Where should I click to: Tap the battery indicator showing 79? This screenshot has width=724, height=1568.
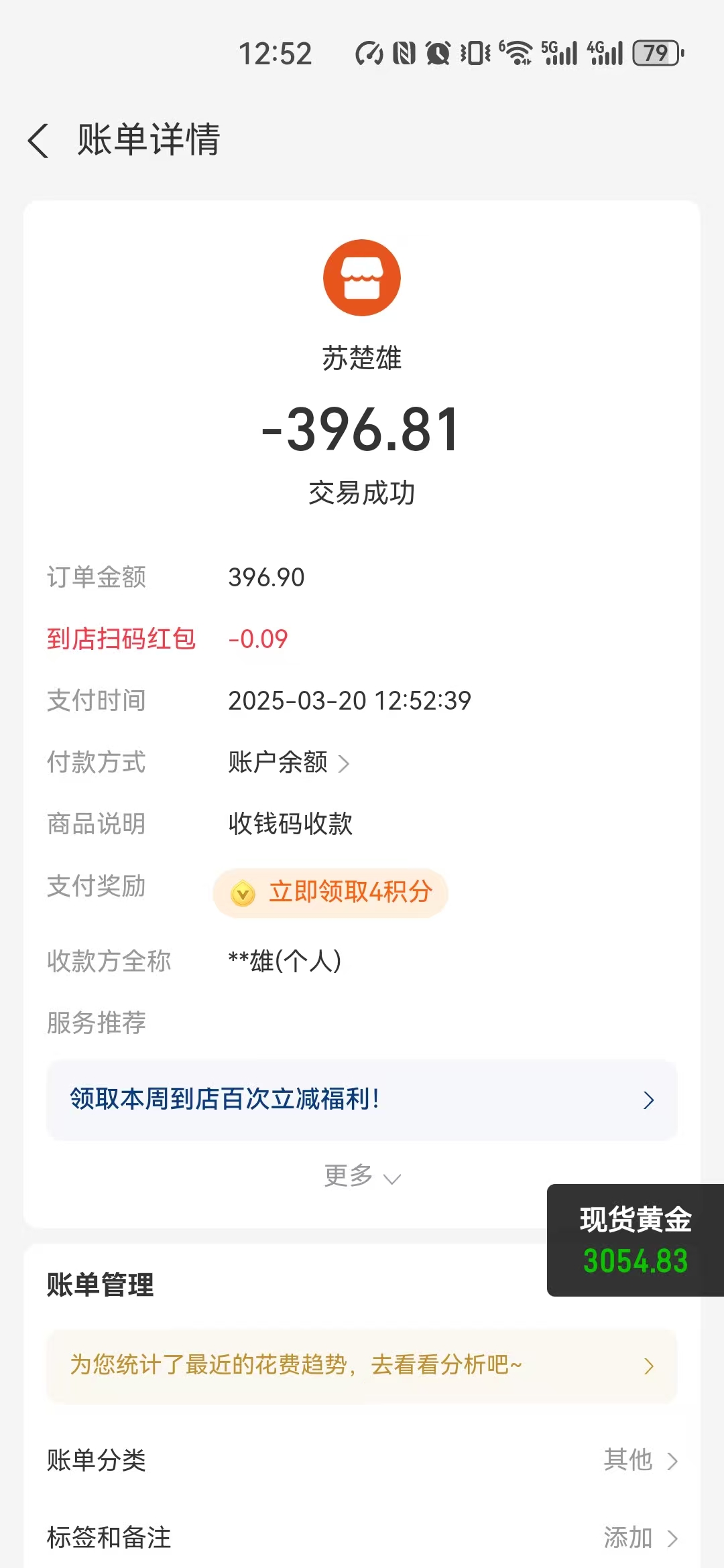pos(658,53)
